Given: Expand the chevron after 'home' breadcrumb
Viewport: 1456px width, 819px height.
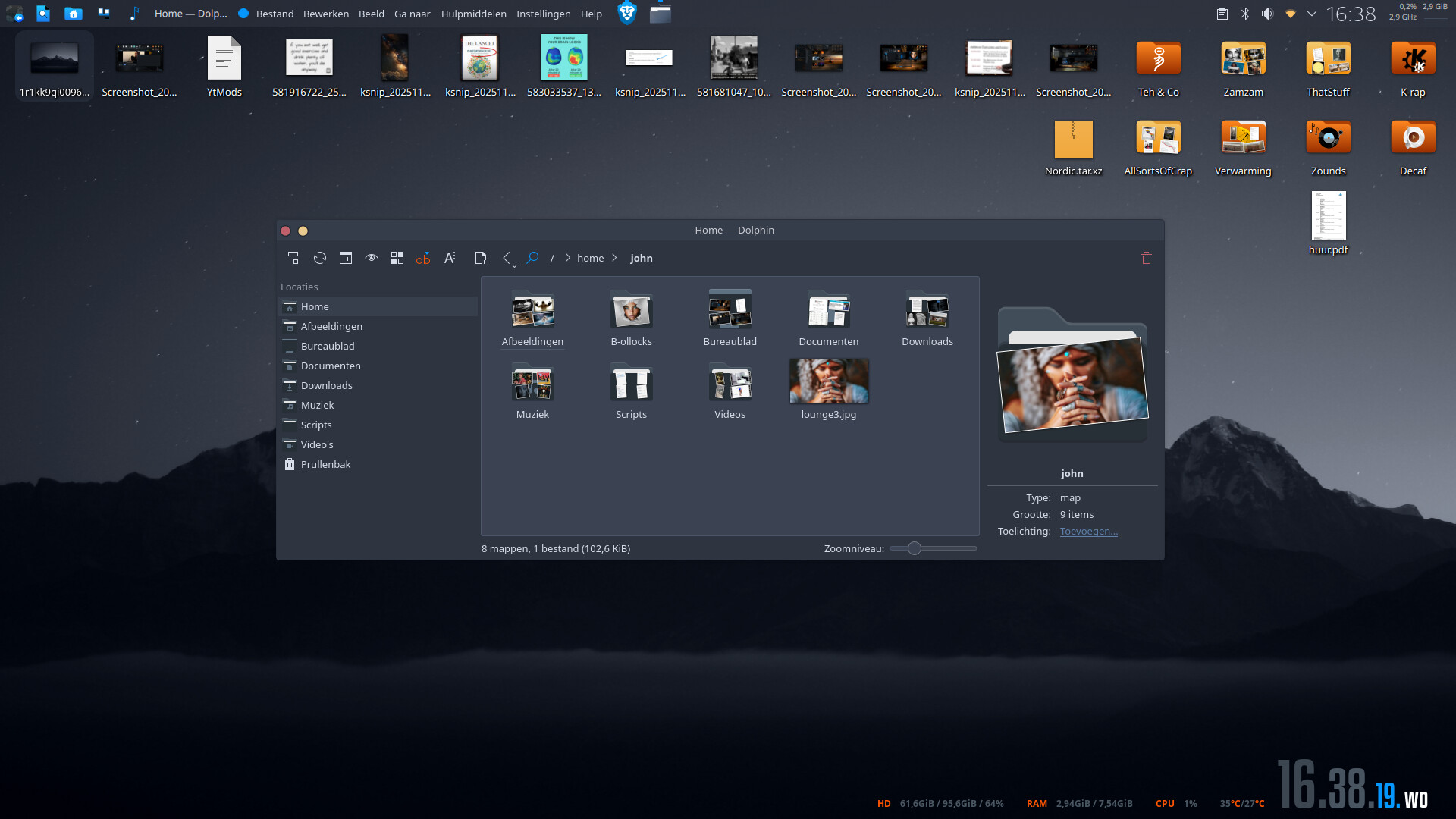Looking at the screenshot, I should tap(614, 258).
